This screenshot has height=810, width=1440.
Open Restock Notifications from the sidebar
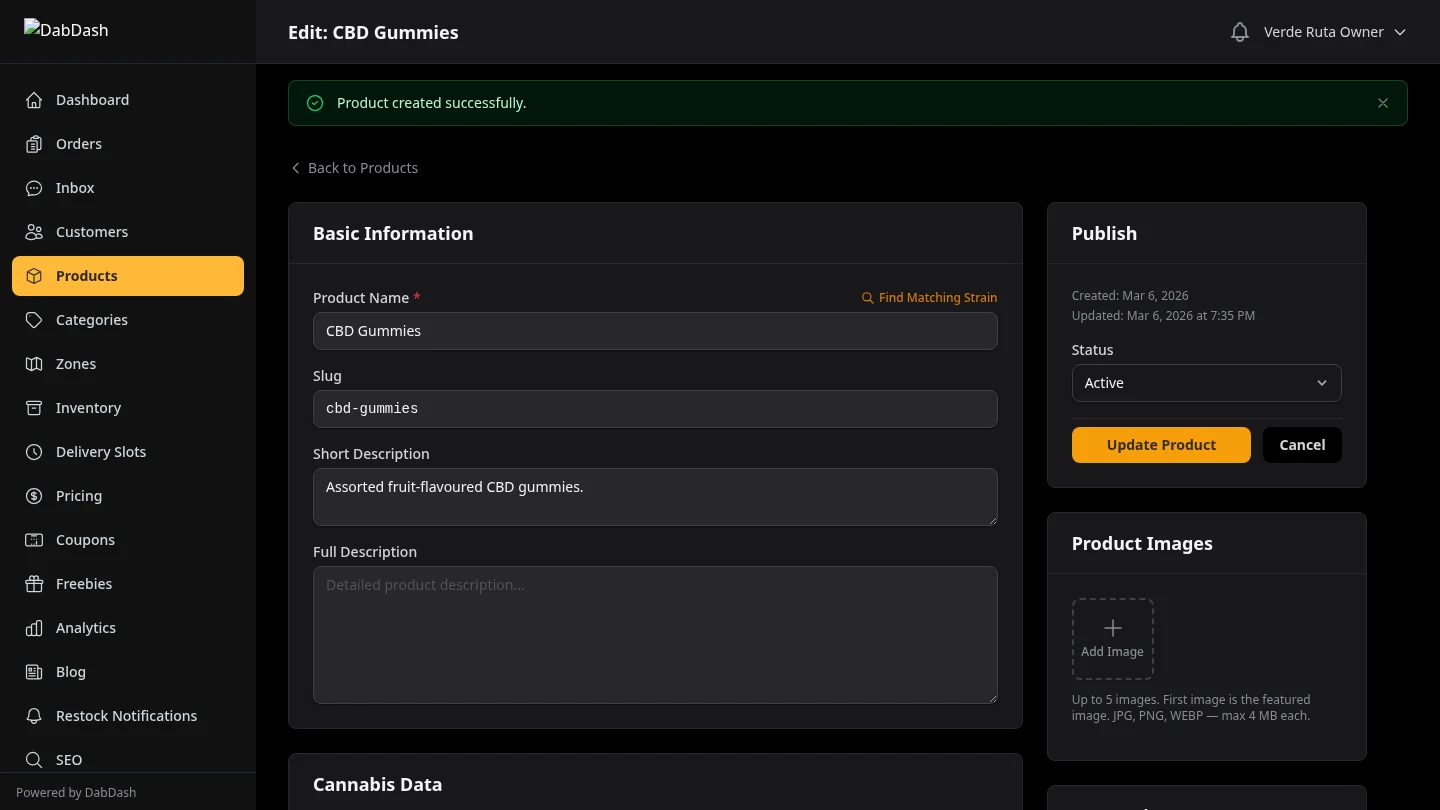point(126,716)
